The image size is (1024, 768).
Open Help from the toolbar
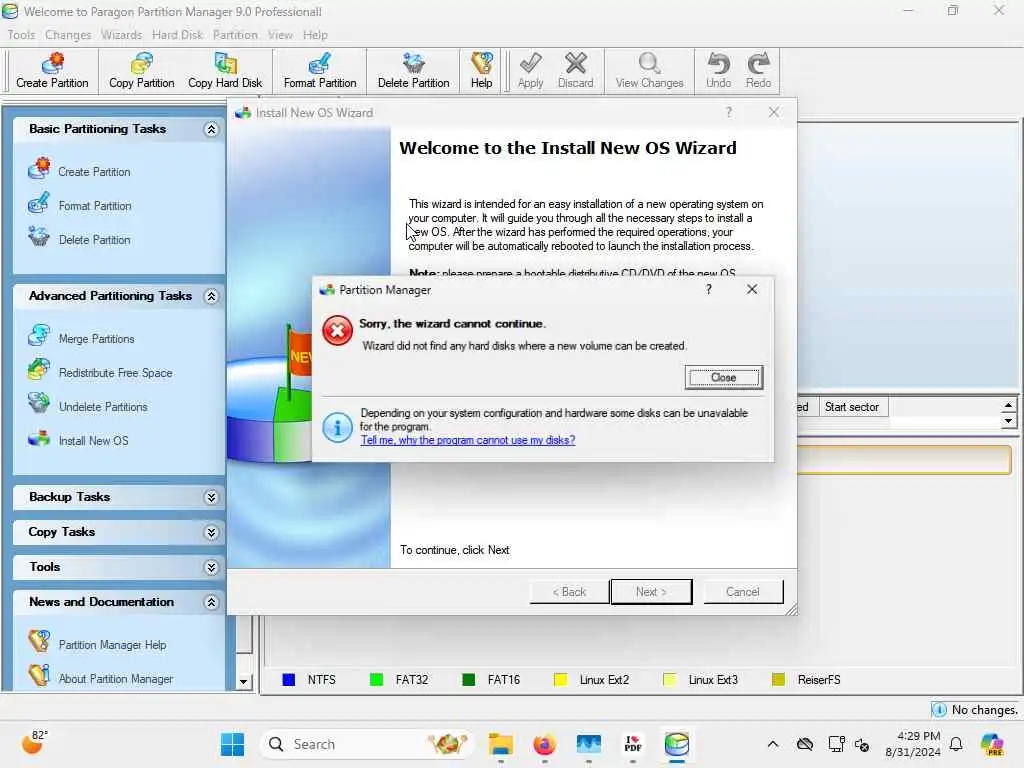point(481,71)
